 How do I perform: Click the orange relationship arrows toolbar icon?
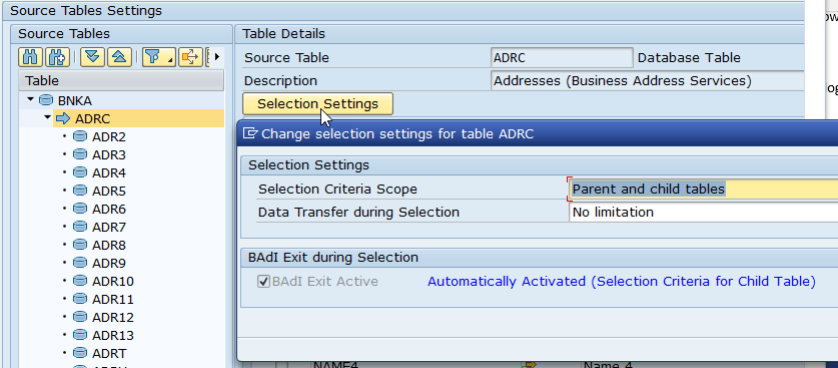coord(190,57)
